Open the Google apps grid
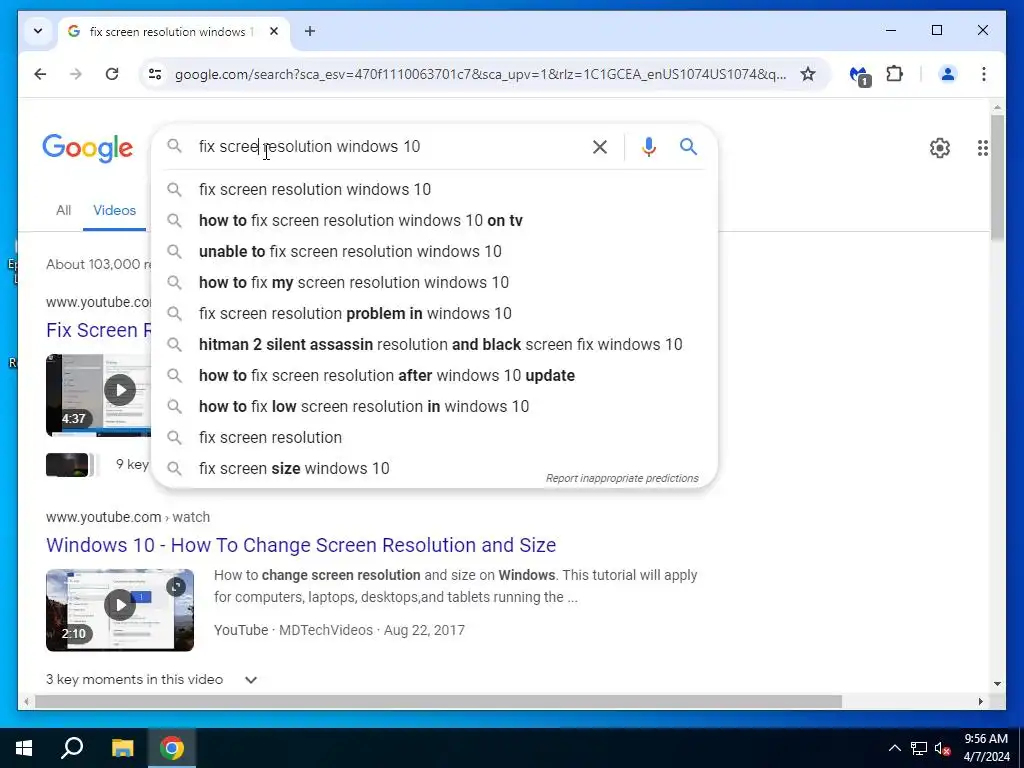Viewport: 1024px width, 768px height. coord(982,148)
